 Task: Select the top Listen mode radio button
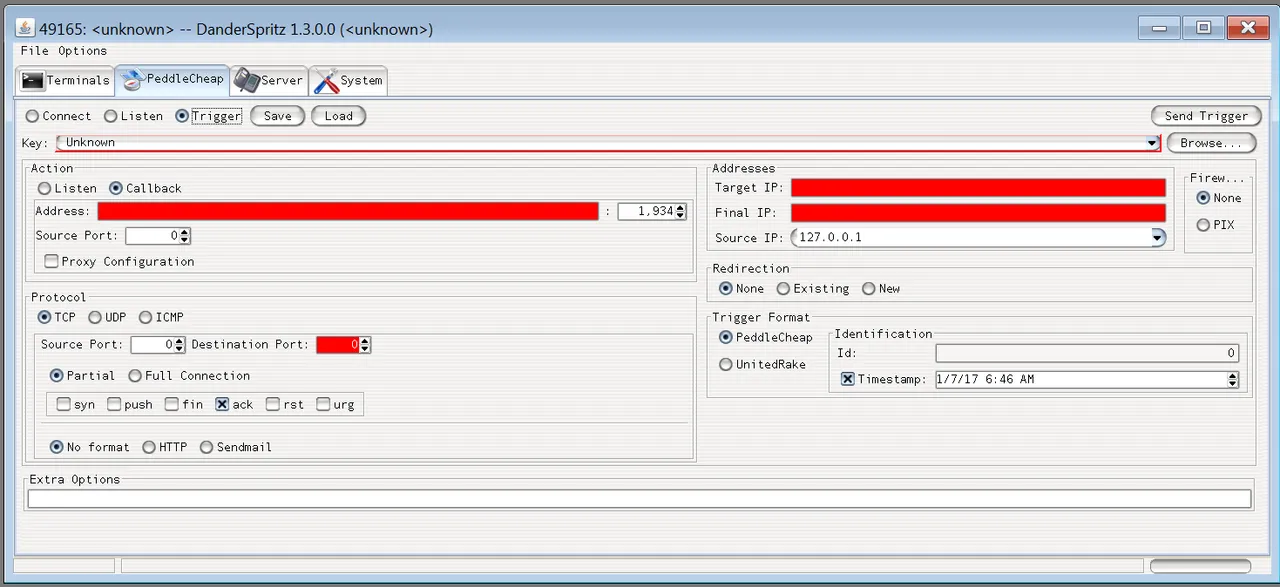[111, 116]
